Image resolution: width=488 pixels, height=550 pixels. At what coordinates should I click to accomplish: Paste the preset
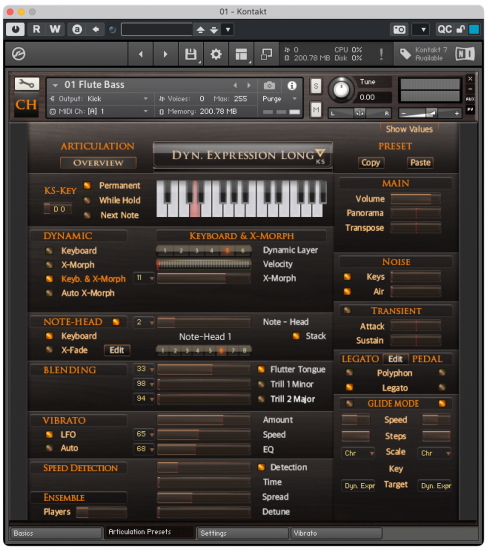[x=420, y=163]
